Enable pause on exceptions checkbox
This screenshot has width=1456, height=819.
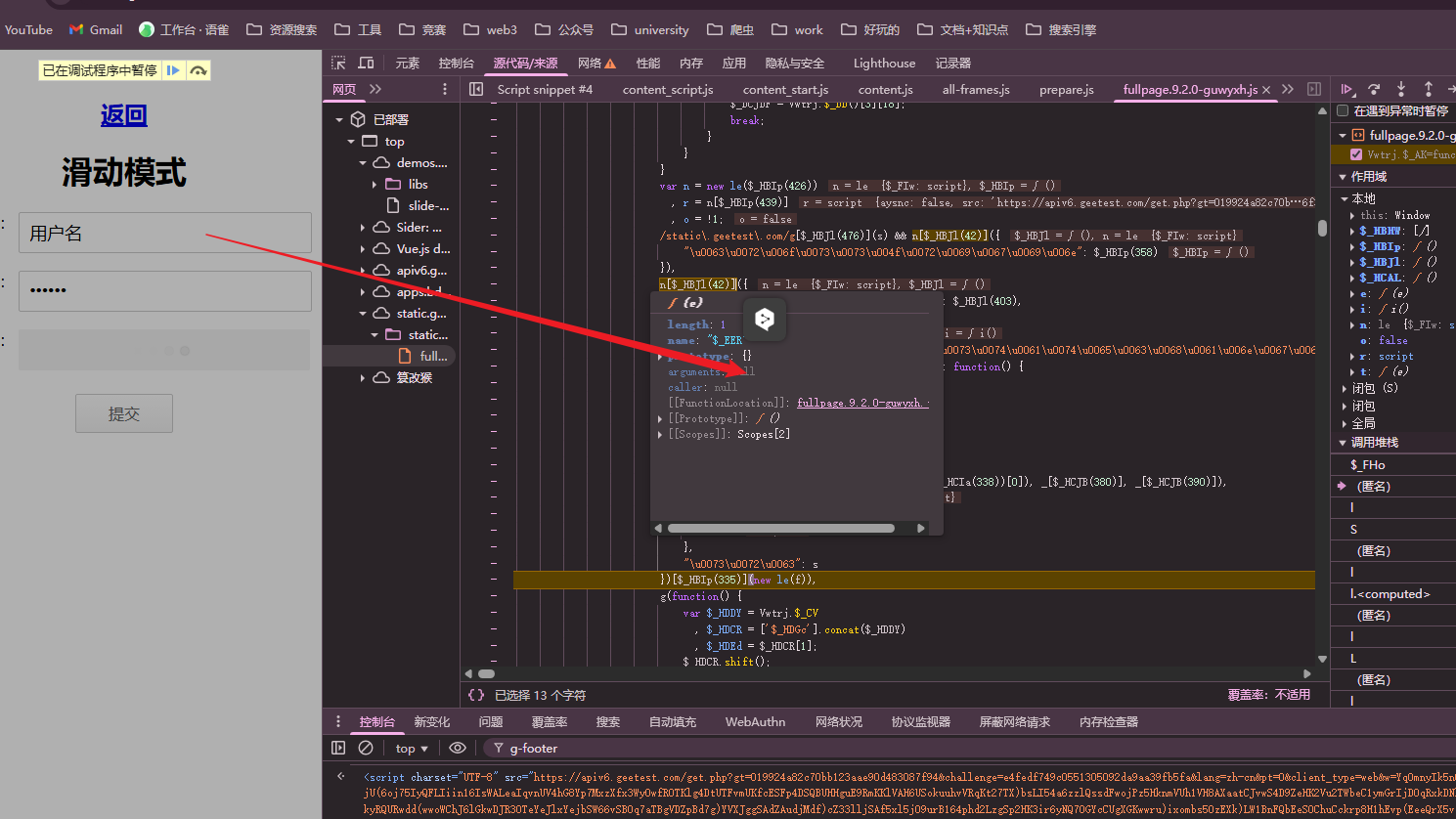pos(1343,110)
